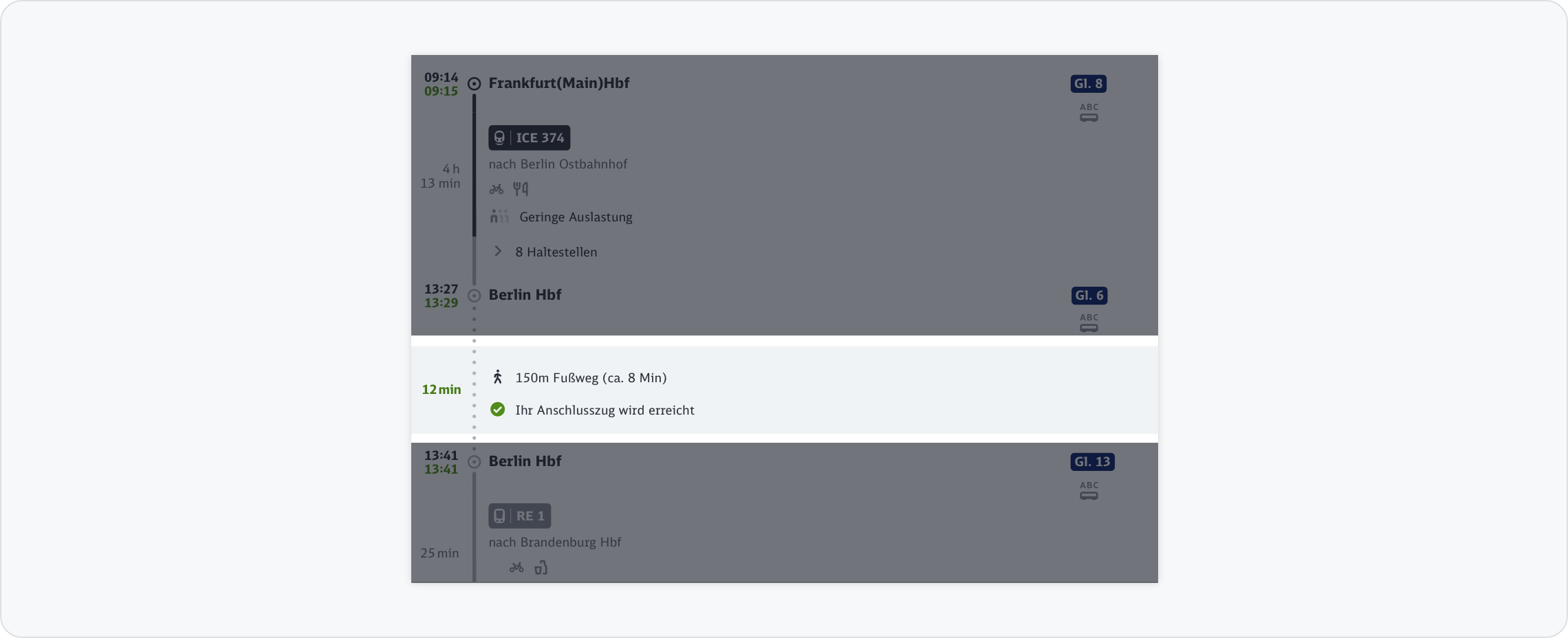Click the bicycle icon under RE 1
Viewport: 1568px width, 638px height.
(x=516, y=568)
